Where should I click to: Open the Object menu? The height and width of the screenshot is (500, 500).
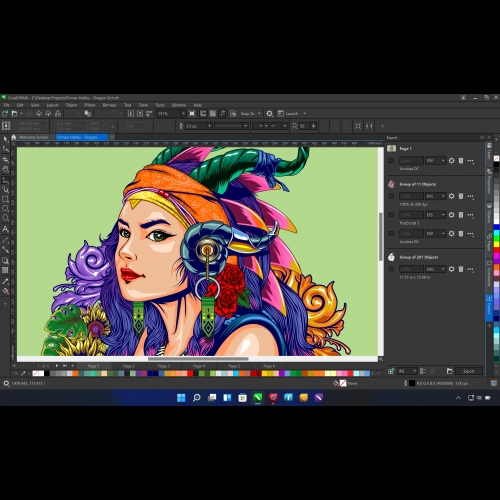(x=71, y=105)
